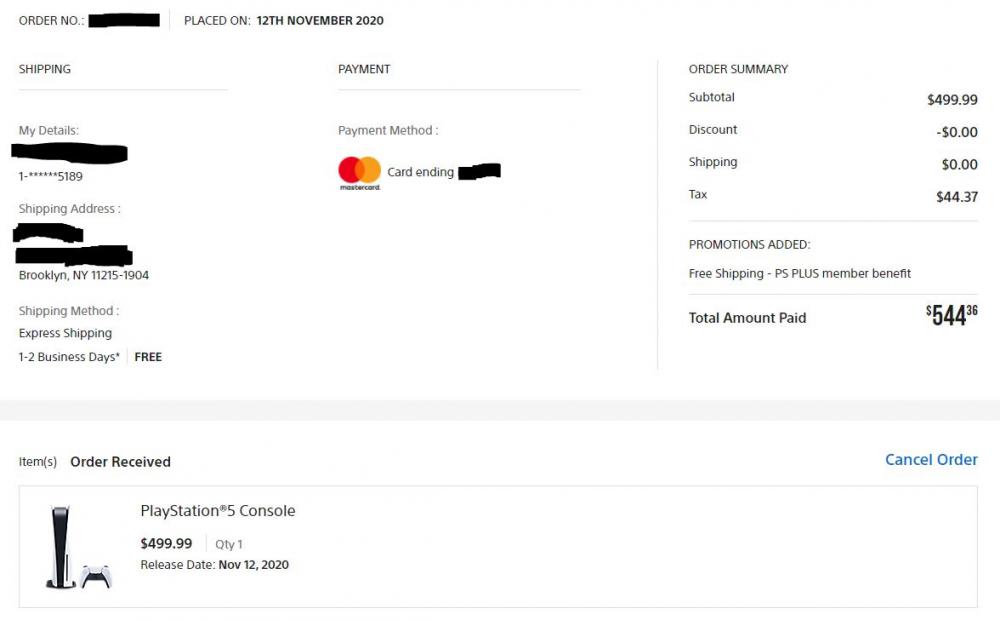Click the Tax amount $44.37

957,197
